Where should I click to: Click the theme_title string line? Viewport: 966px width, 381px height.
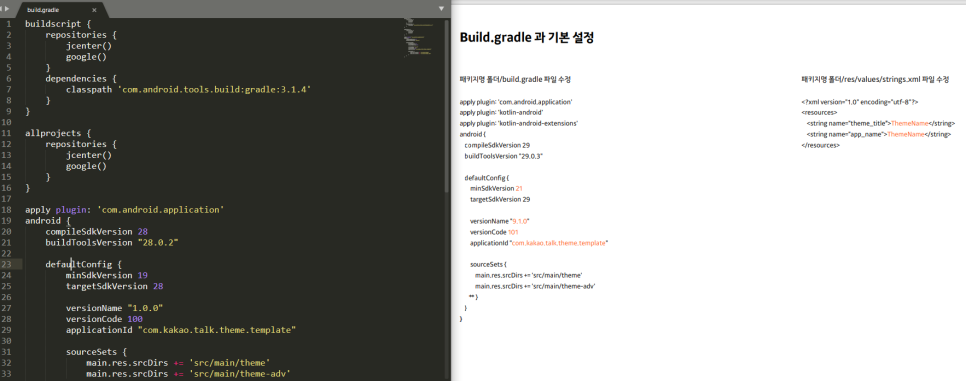click(880, 123)
